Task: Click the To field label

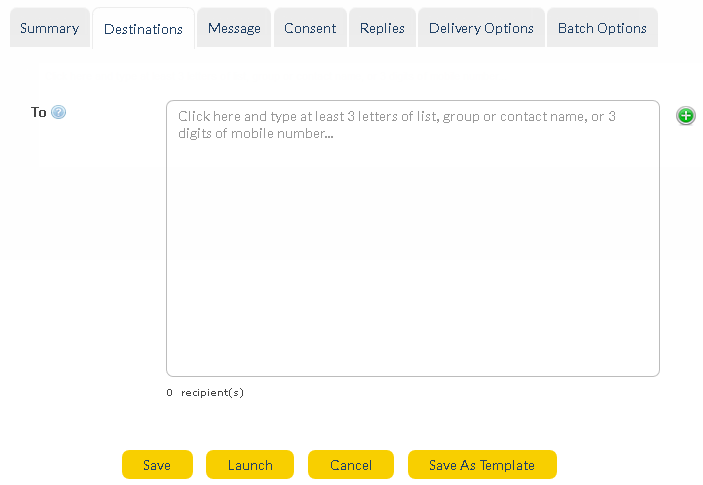Action: click(39, 112)
